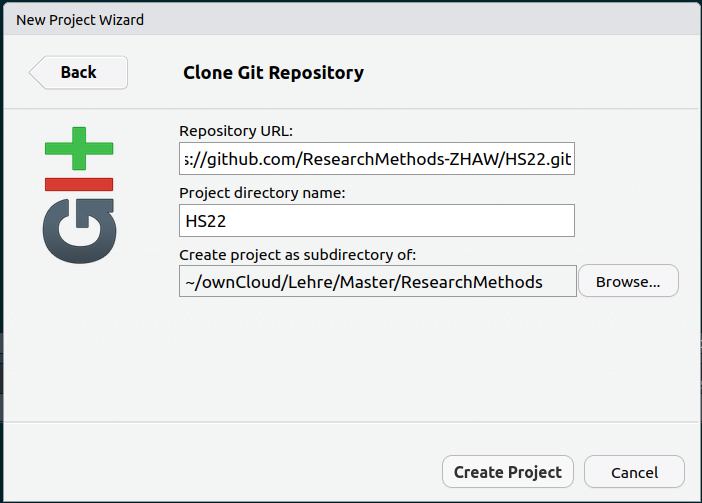The height and width of the screenshot is (503, 702).
Task: Click inside the Project directory name field
Action: [377, 221]
